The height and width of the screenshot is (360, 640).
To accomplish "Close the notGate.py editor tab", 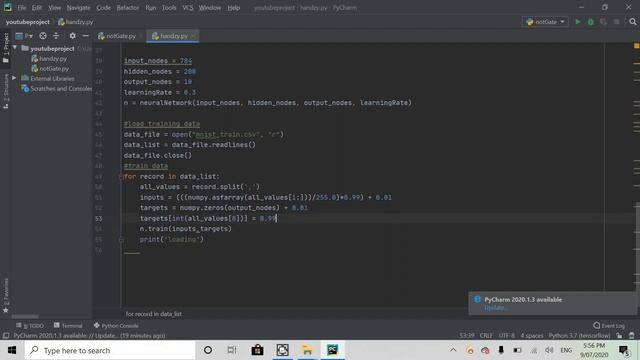I will pos(141,36).
